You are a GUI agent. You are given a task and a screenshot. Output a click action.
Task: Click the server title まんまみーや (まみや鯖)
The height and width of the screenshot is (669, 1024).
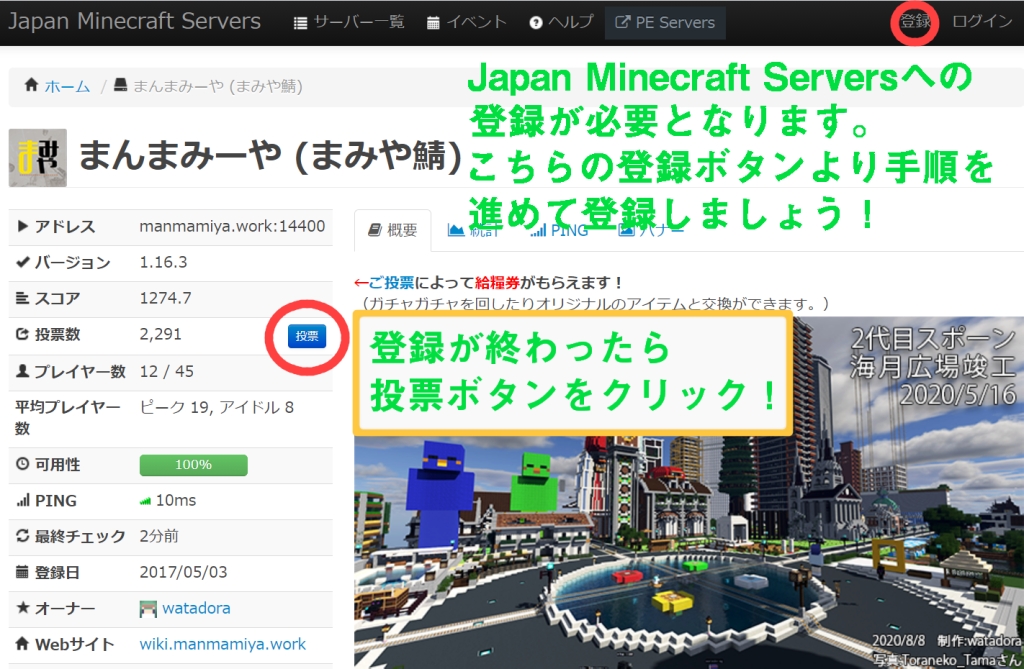(270, 156)
